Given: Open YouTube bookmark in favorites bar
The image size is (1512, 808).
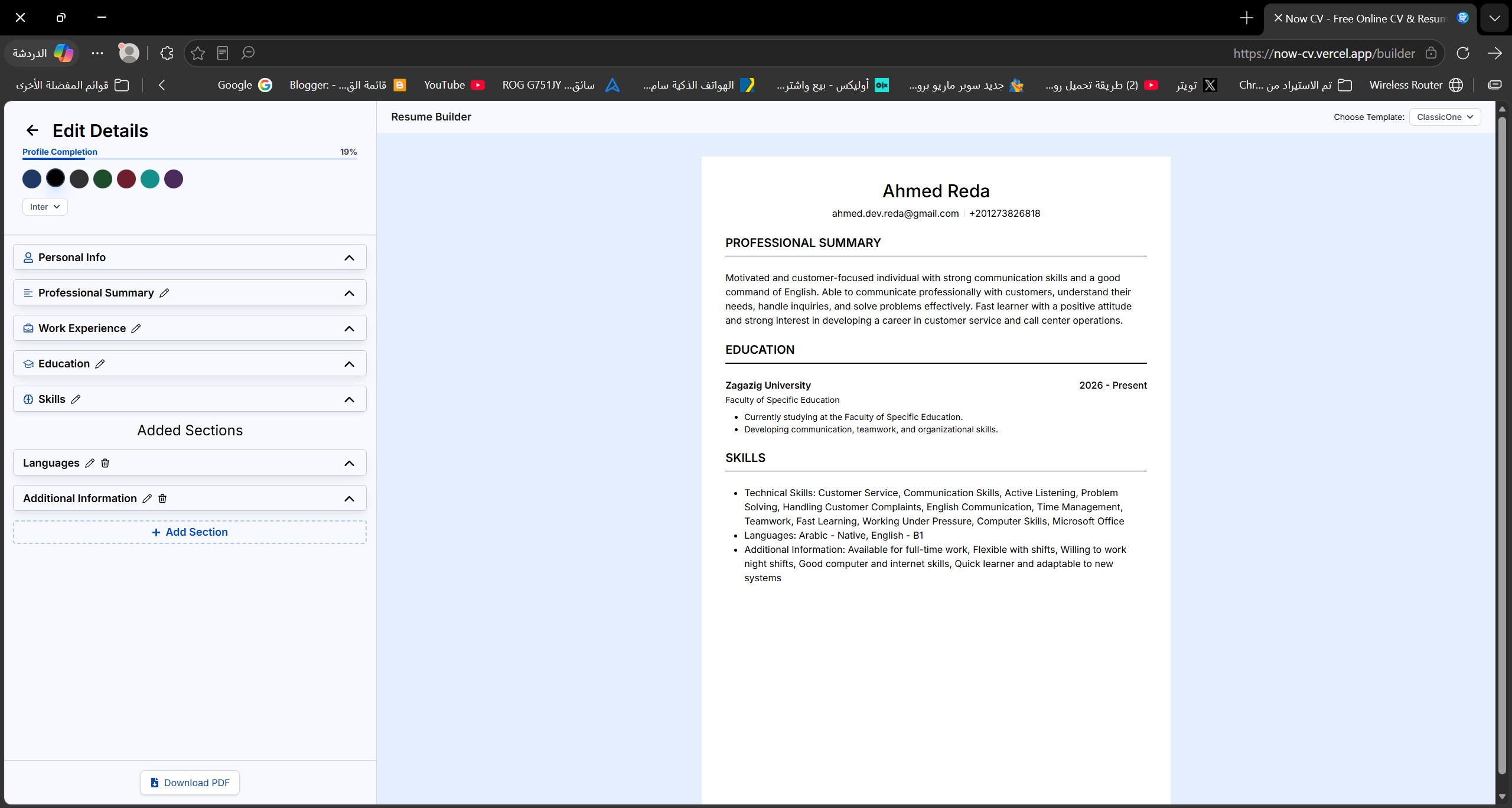Looking at the screenshot, I should coord(454,85).
